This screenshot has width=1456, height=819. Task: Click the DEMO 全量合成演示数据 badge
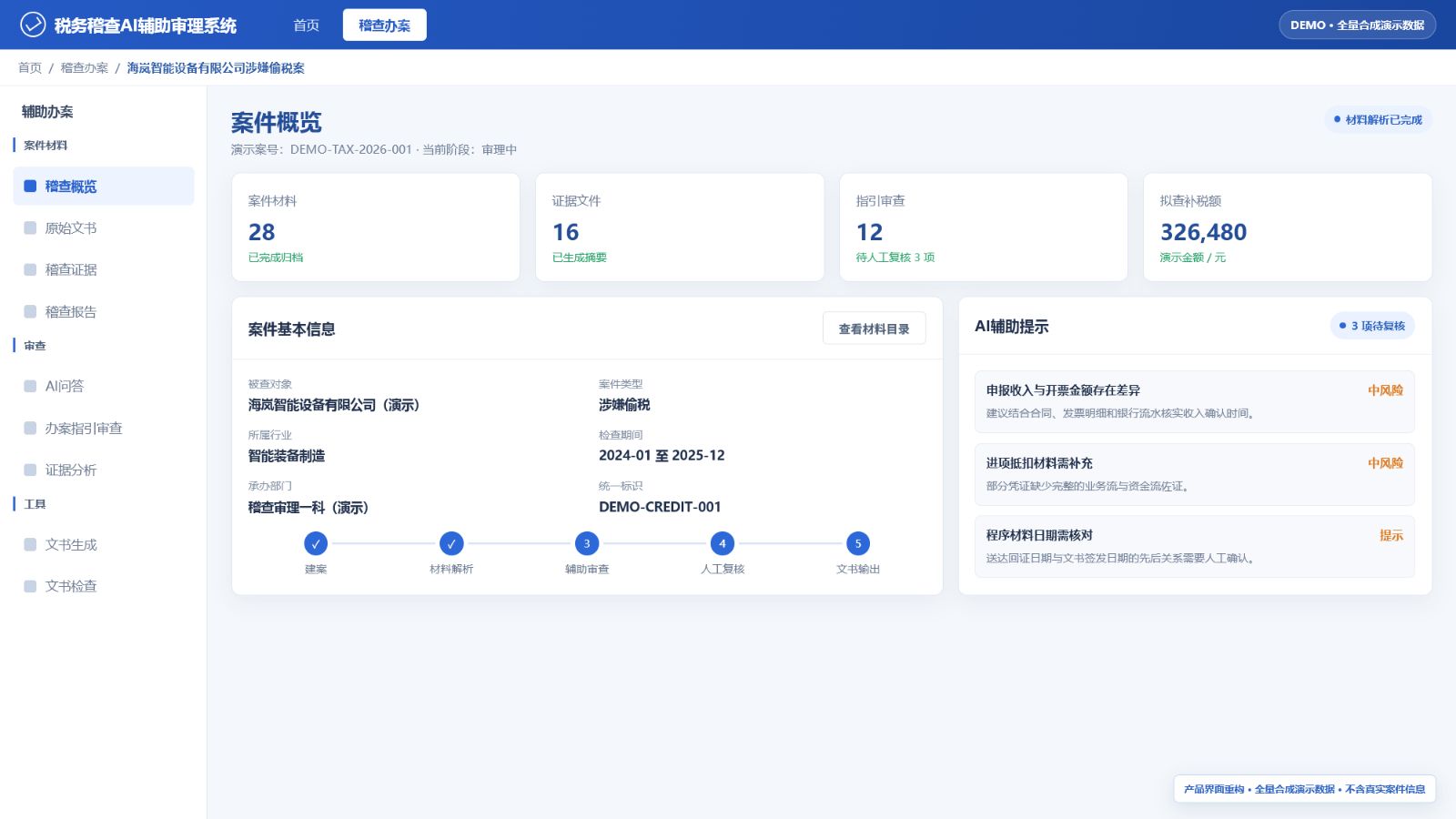1357,25
